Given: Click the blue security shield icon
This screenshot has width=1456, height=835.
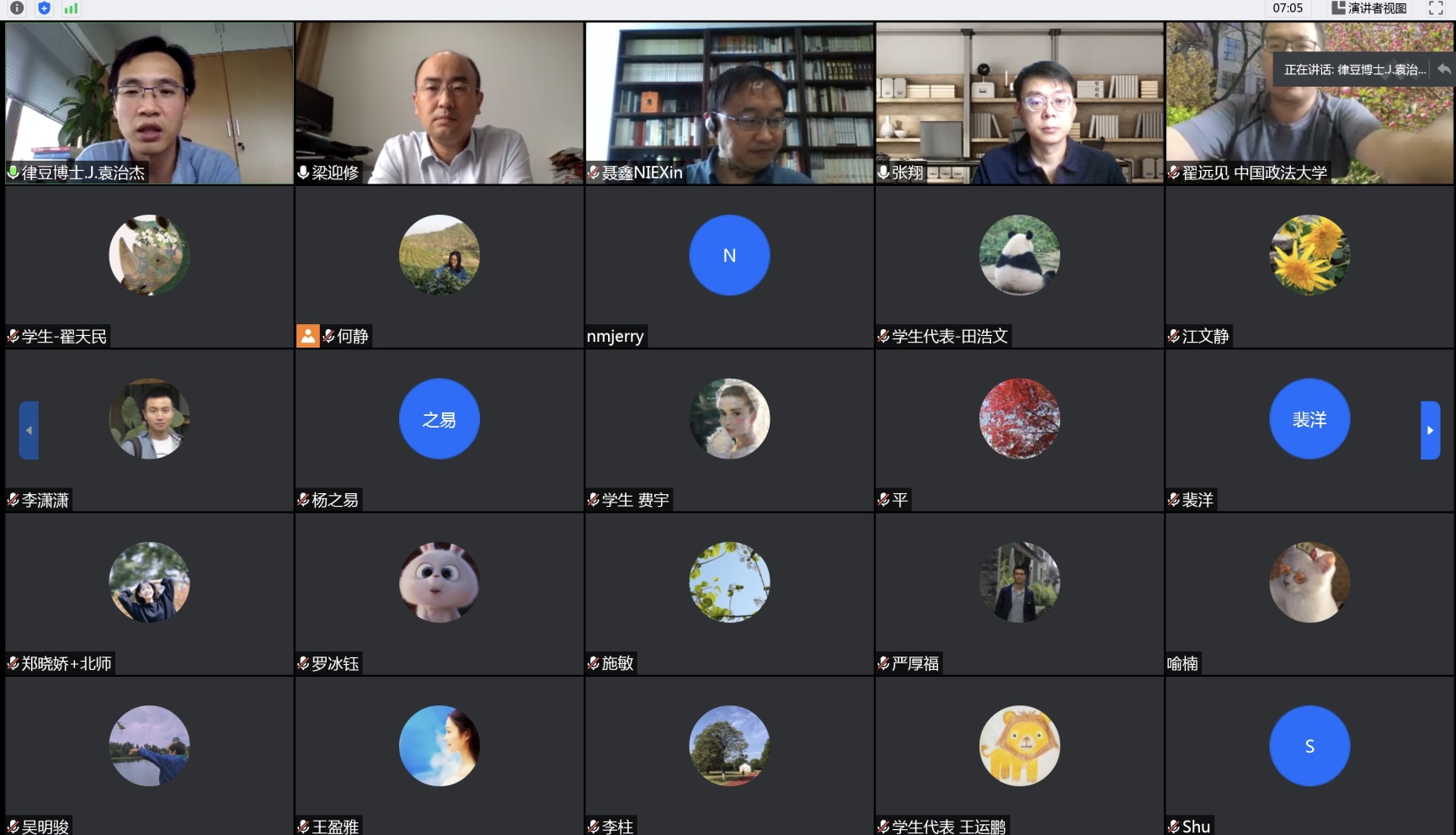Looking at the screenshot, I should (x=45, y=8).
